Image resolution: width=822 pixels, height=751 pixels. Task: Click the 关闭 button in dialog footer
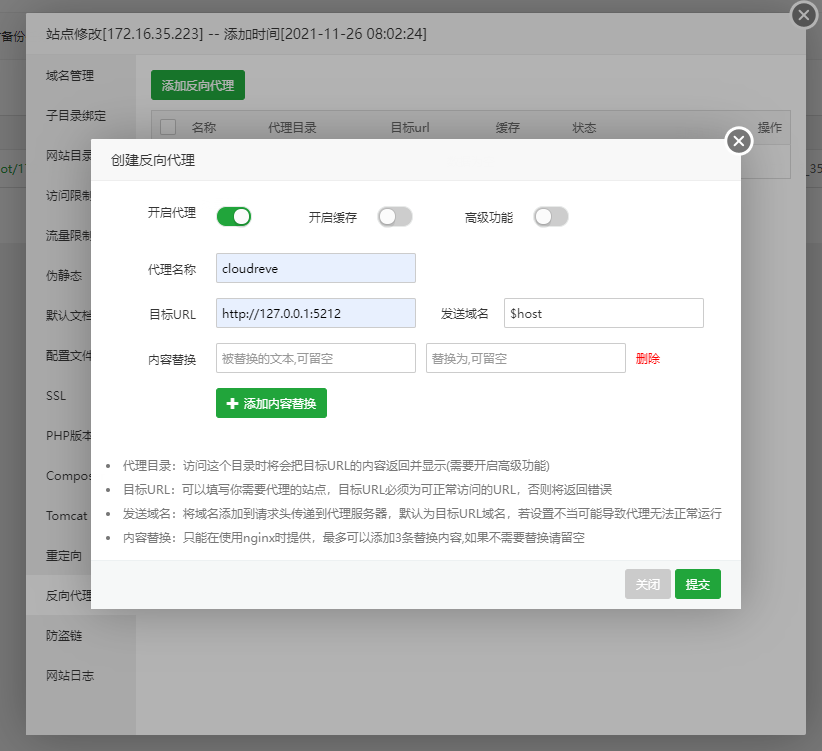(x=648, y=584)
